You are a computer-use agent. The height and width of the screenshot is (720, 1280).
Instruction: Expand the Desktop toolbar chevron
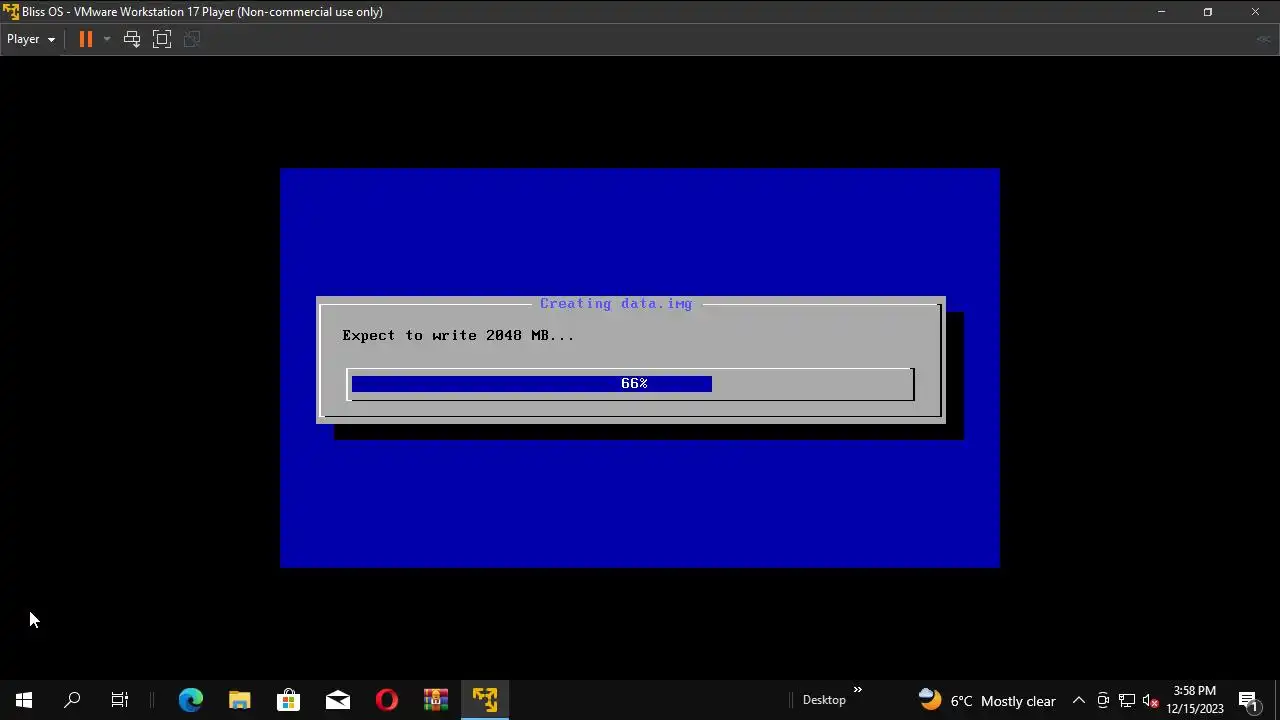(857, 689)
